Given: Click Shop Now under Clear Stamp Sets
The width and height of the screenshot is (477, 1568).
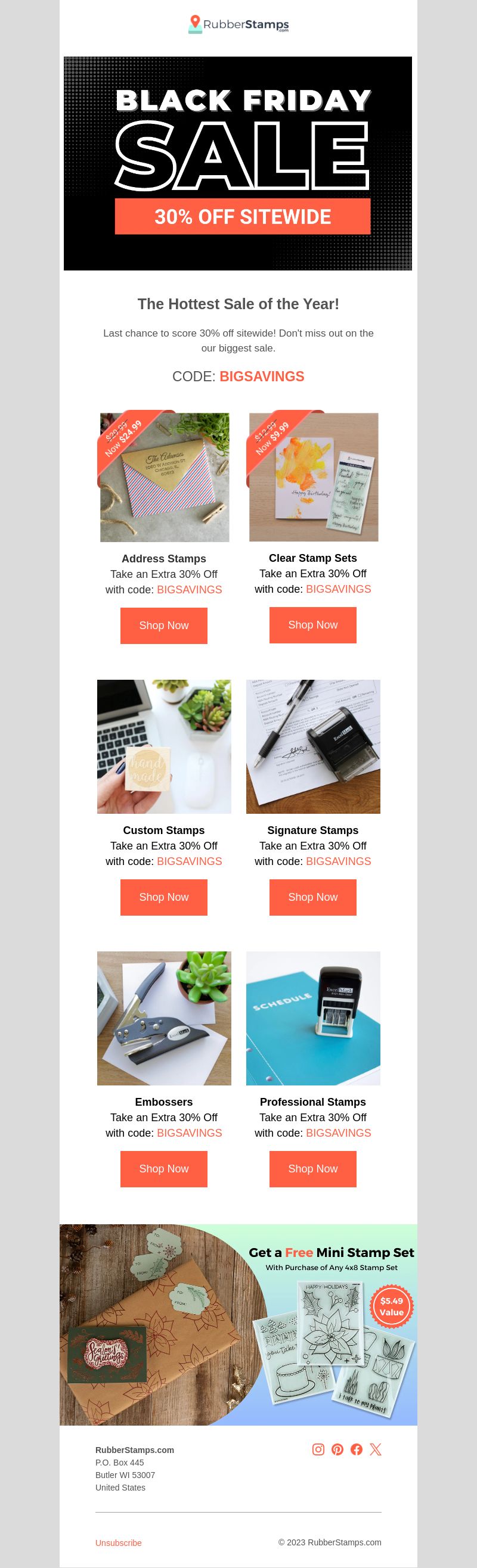Looking at the screenshot, I should coord(312,625).
